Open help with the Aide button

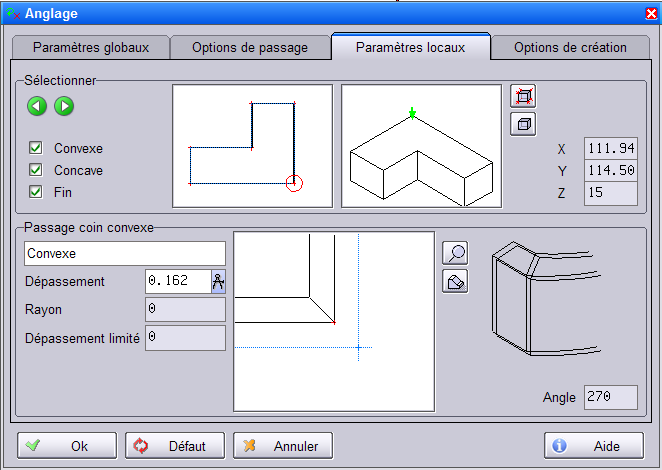click(x=593, y=446)
